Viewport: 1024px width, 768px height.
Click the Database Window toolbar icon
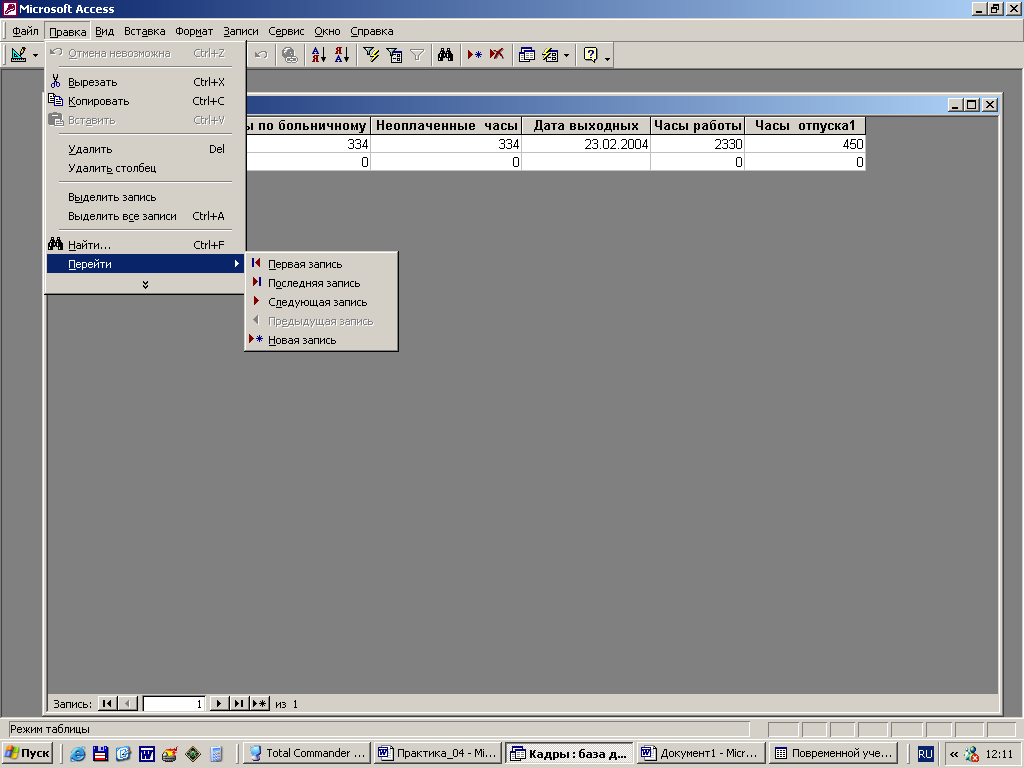(526, 55)
